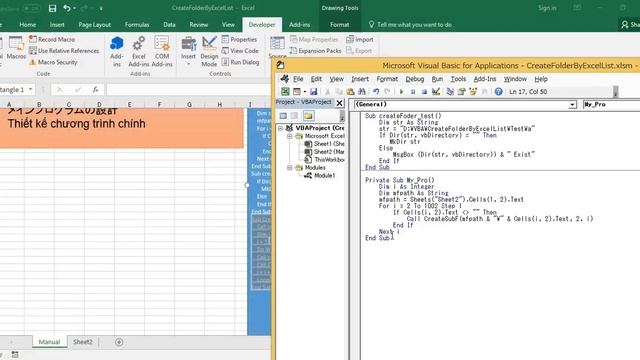Click Excel quick access Undo arrow
Image resolution: width=640 pixels, height=360 pixels.
click(x=67, y=8)
